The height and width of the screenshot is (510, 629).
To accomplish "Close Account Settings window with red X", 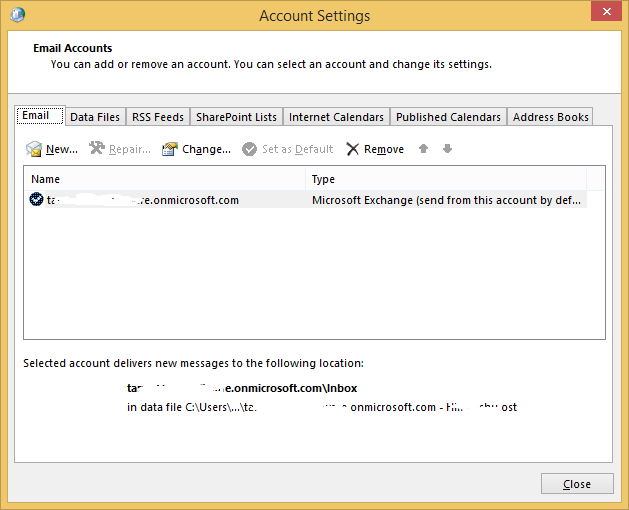I will point(606,11).
